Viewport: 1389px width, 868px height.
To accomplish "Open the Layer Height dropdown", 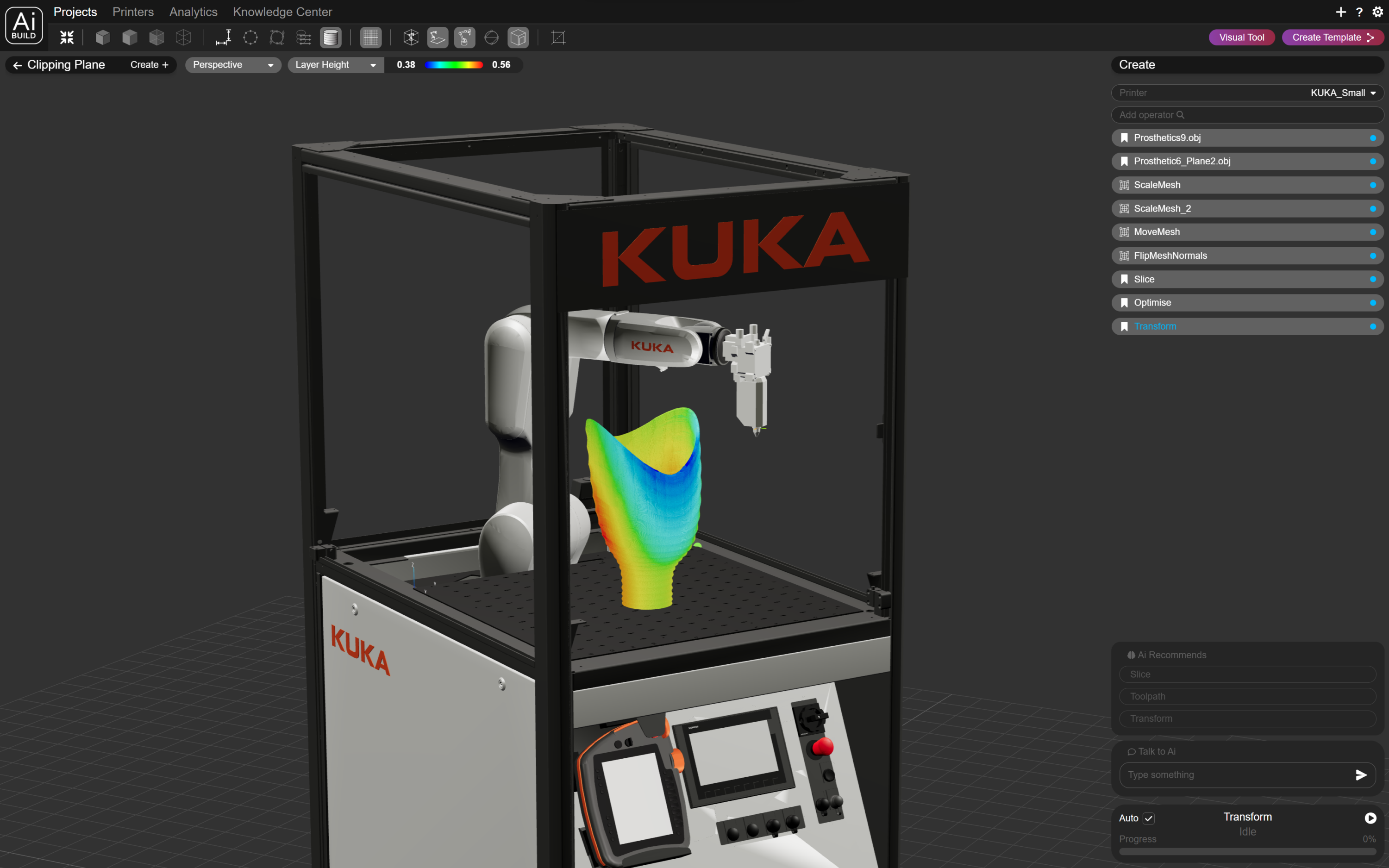I will coord(335,65).
